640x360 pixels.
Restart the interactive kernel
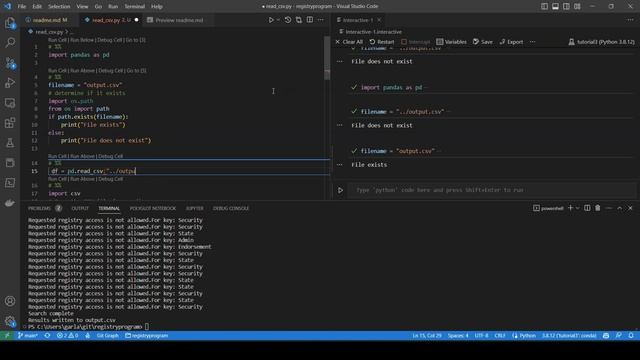click(x=382, y=42)
